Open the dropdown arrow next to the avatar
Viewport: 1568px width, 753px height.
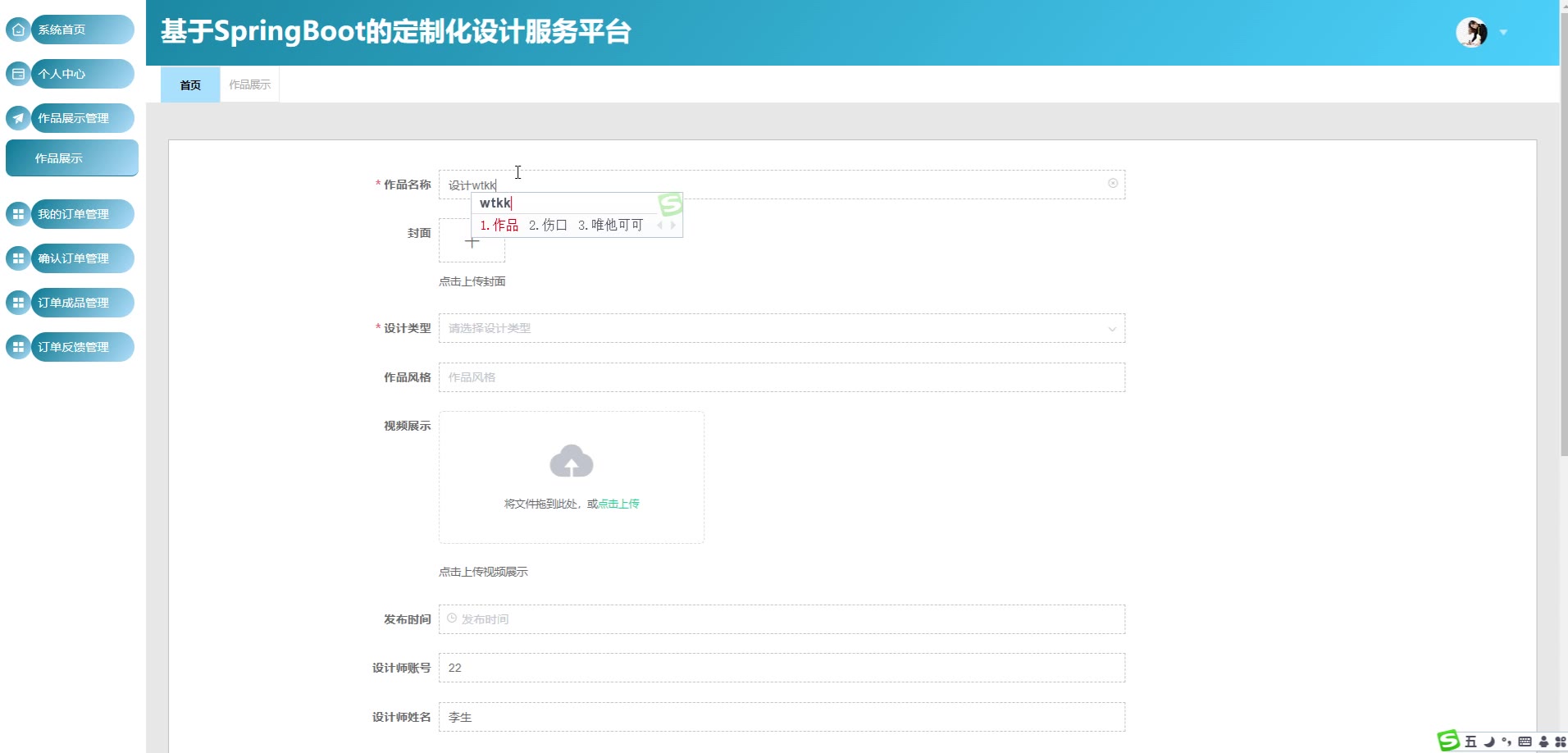pos(1503,33)
